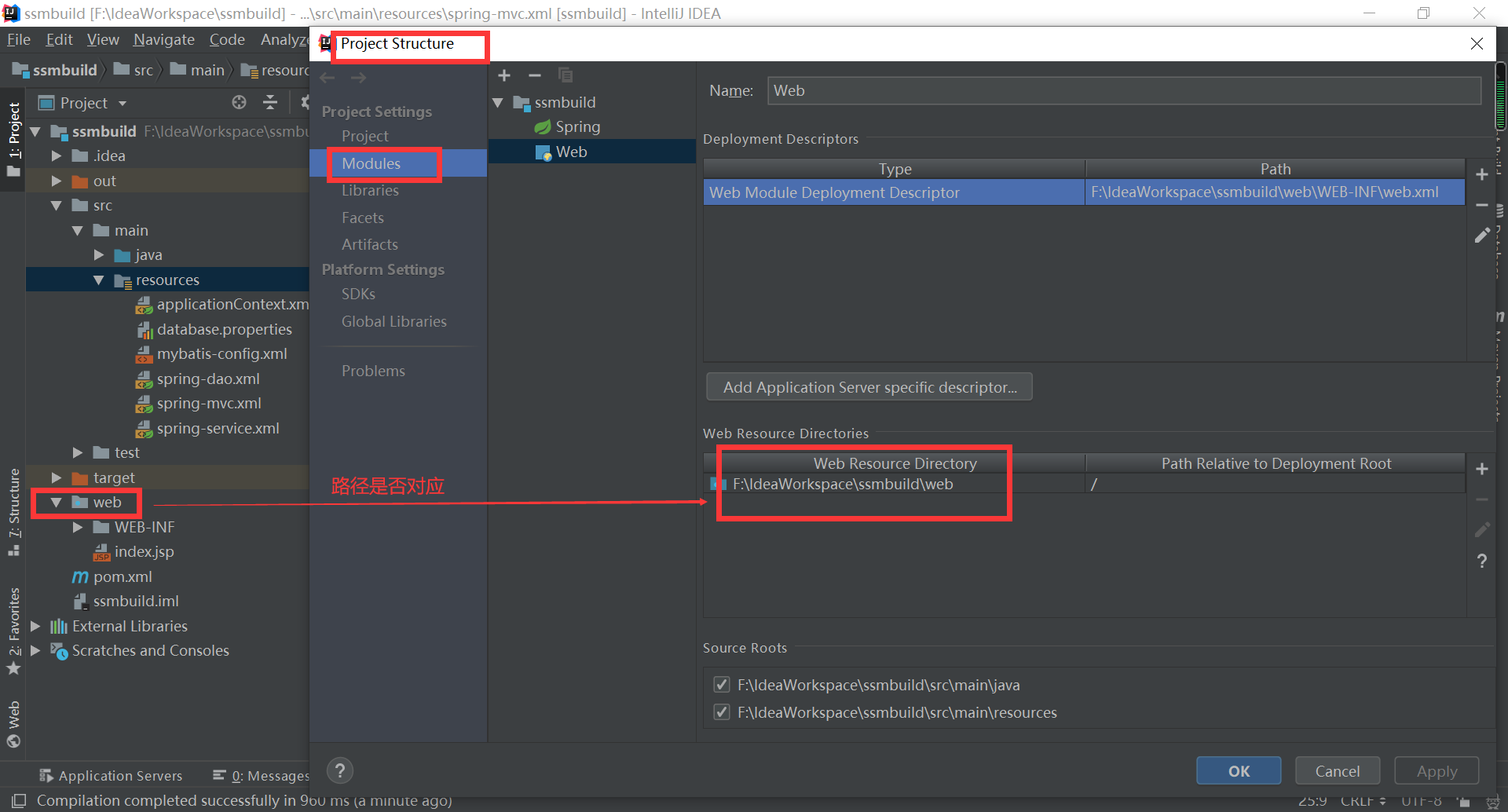This screenshot has height=812, width=1508.
Task: Expand the java folder
Action: point(99,254)
